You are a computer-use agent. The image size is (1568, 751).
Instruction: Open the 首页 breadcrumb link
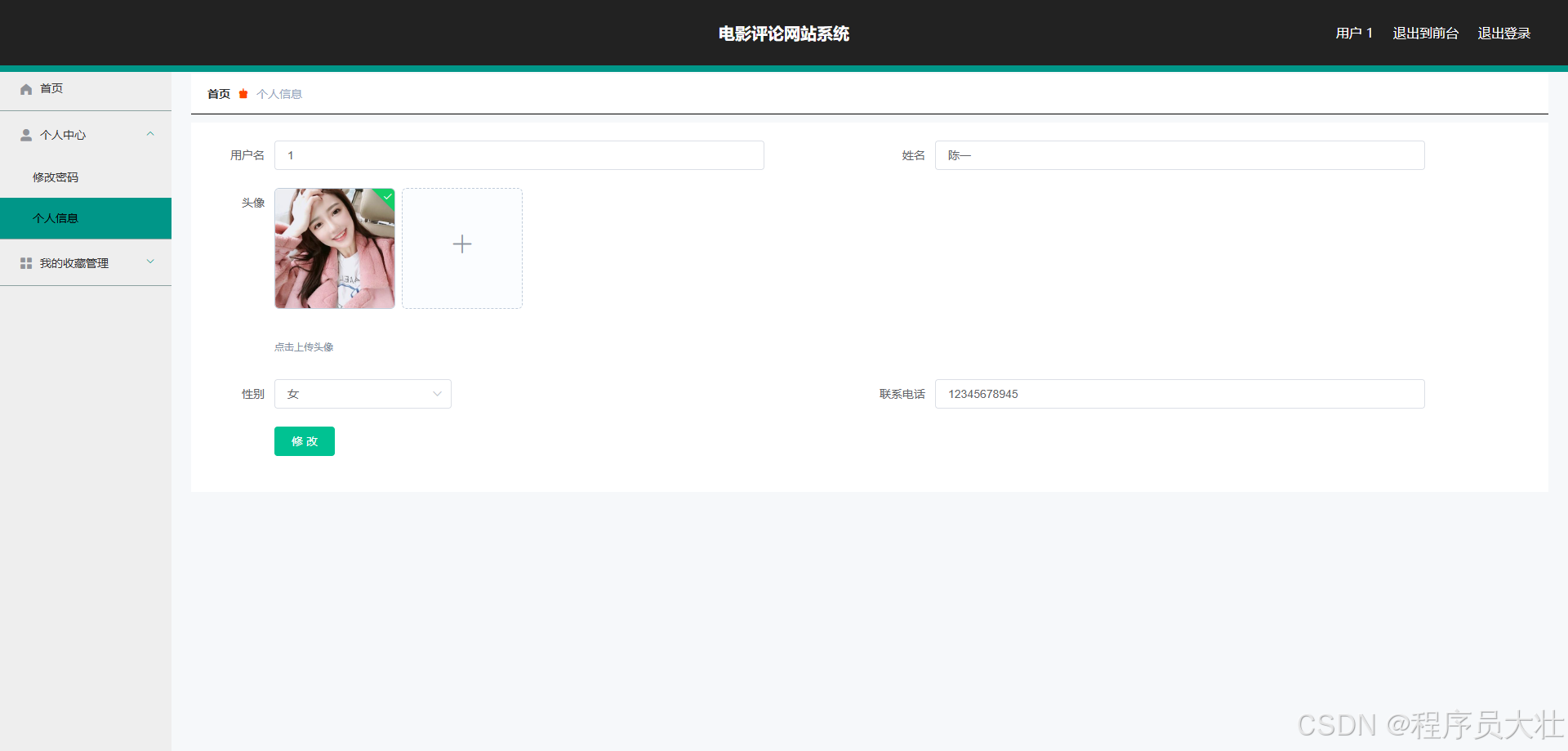218,94
